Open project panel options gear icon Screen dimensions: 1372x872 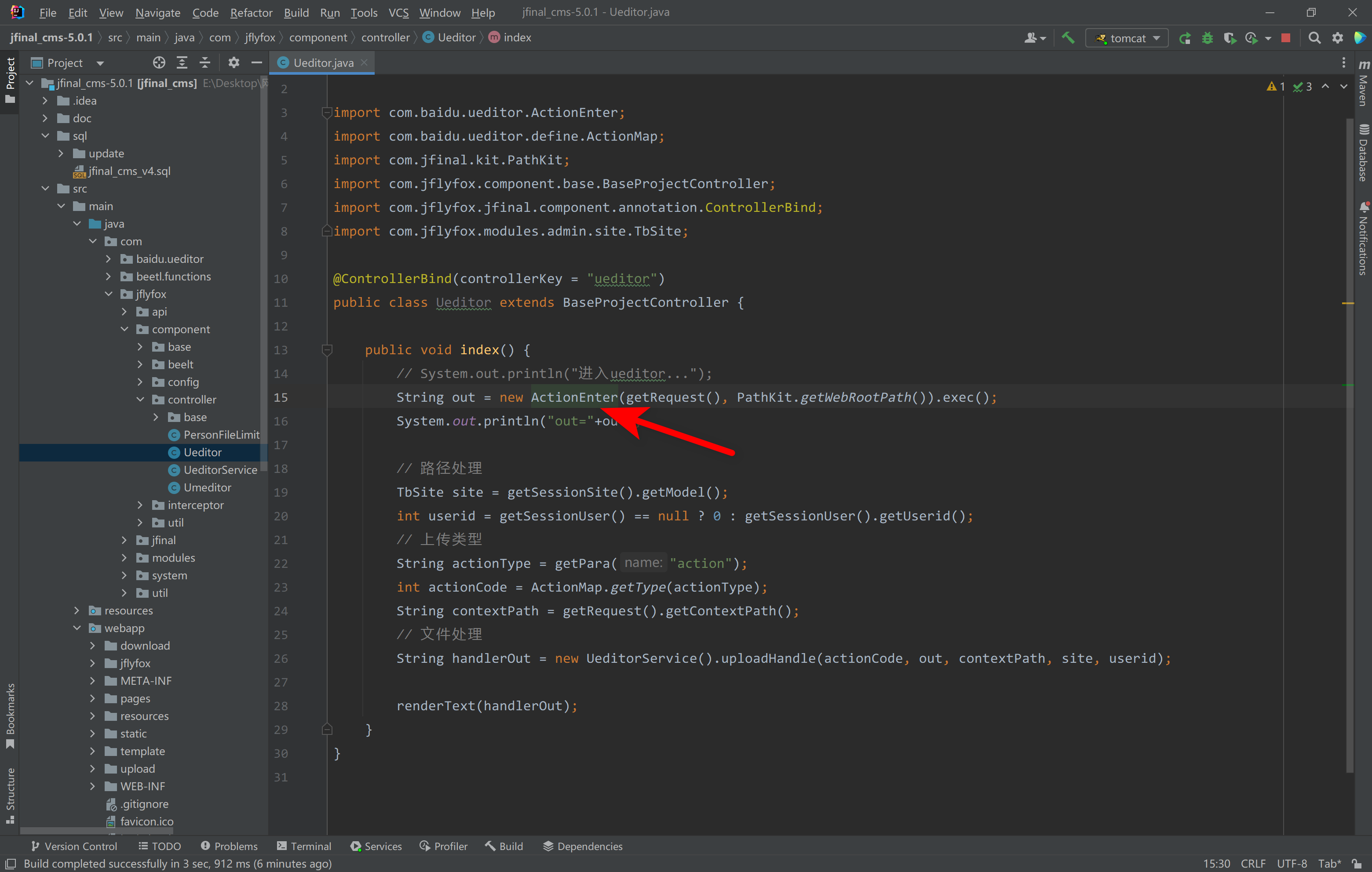234,63
